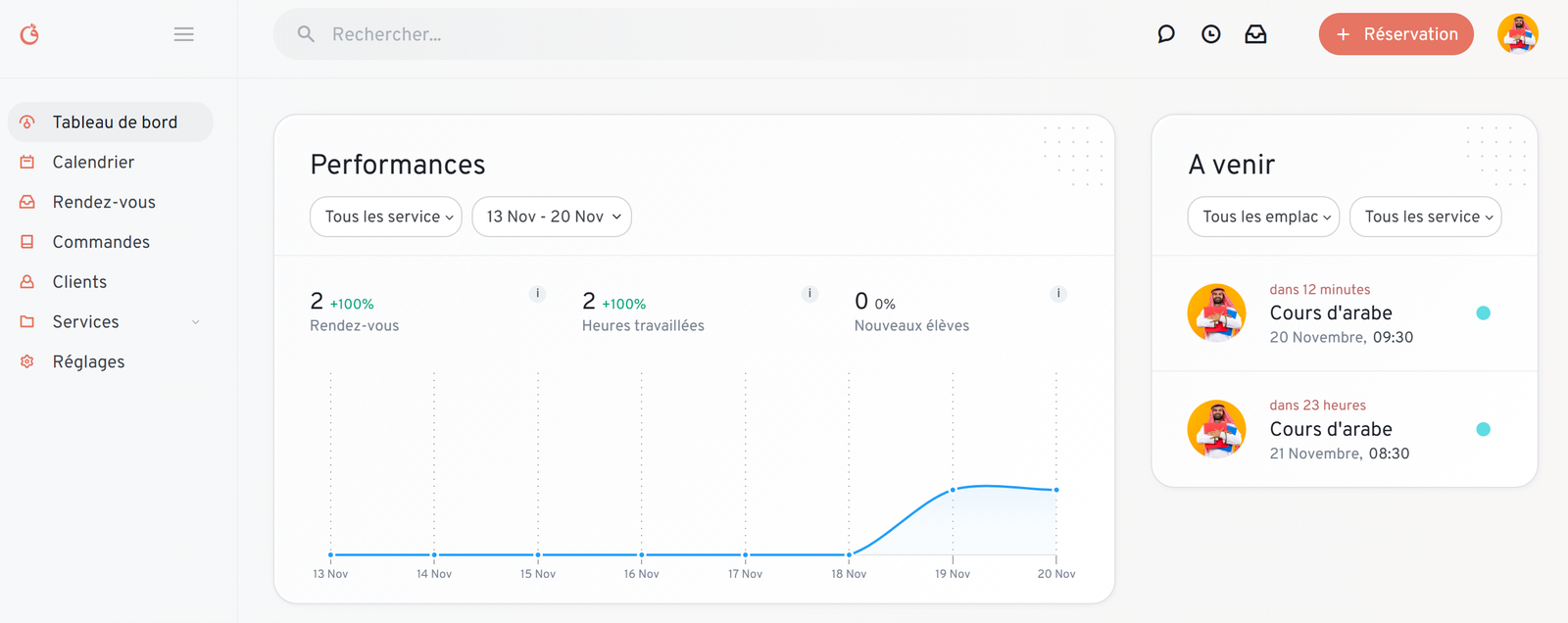Click the Réservation button
The height and width of the screenshot is (623, 1568).
1396,34
